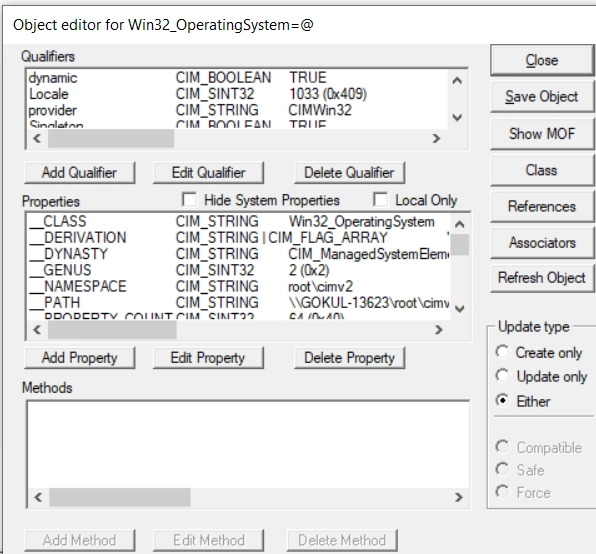Select the provider qualifier row
The height and width of the screenshot is (554, 596).
point(238,111)
